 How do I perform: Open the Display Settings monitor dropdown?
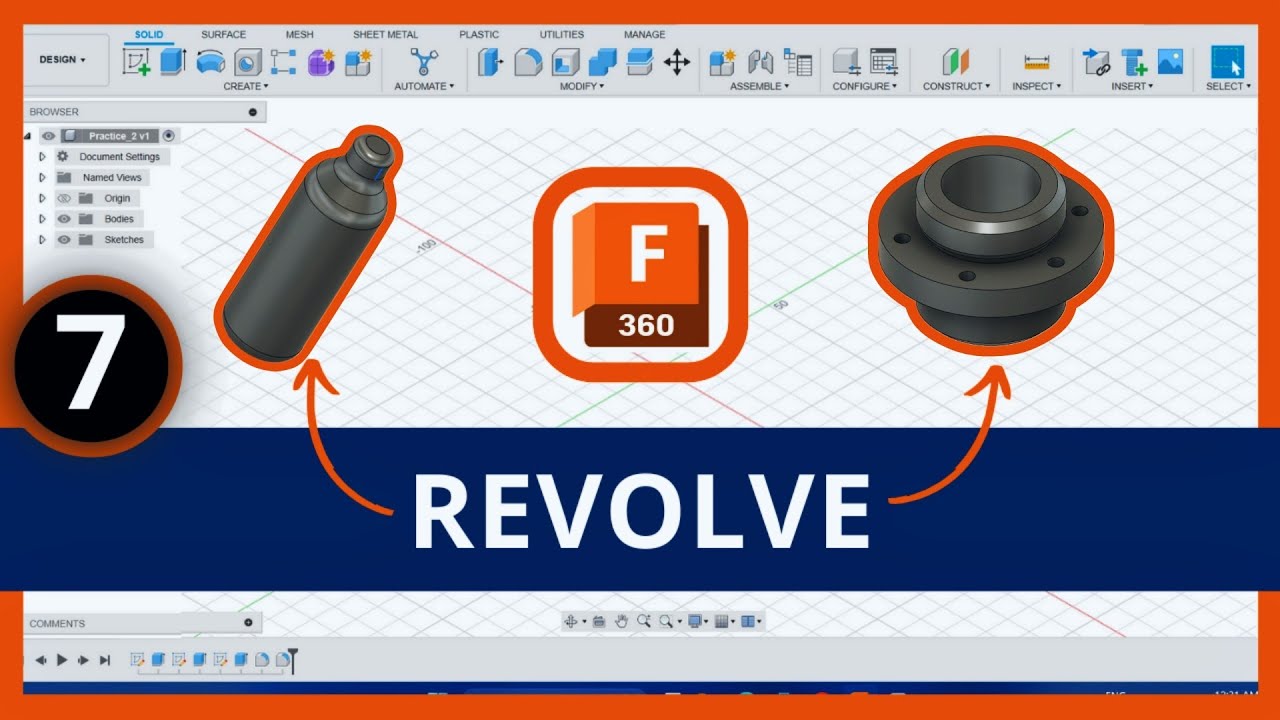click(x=698, y=621)
